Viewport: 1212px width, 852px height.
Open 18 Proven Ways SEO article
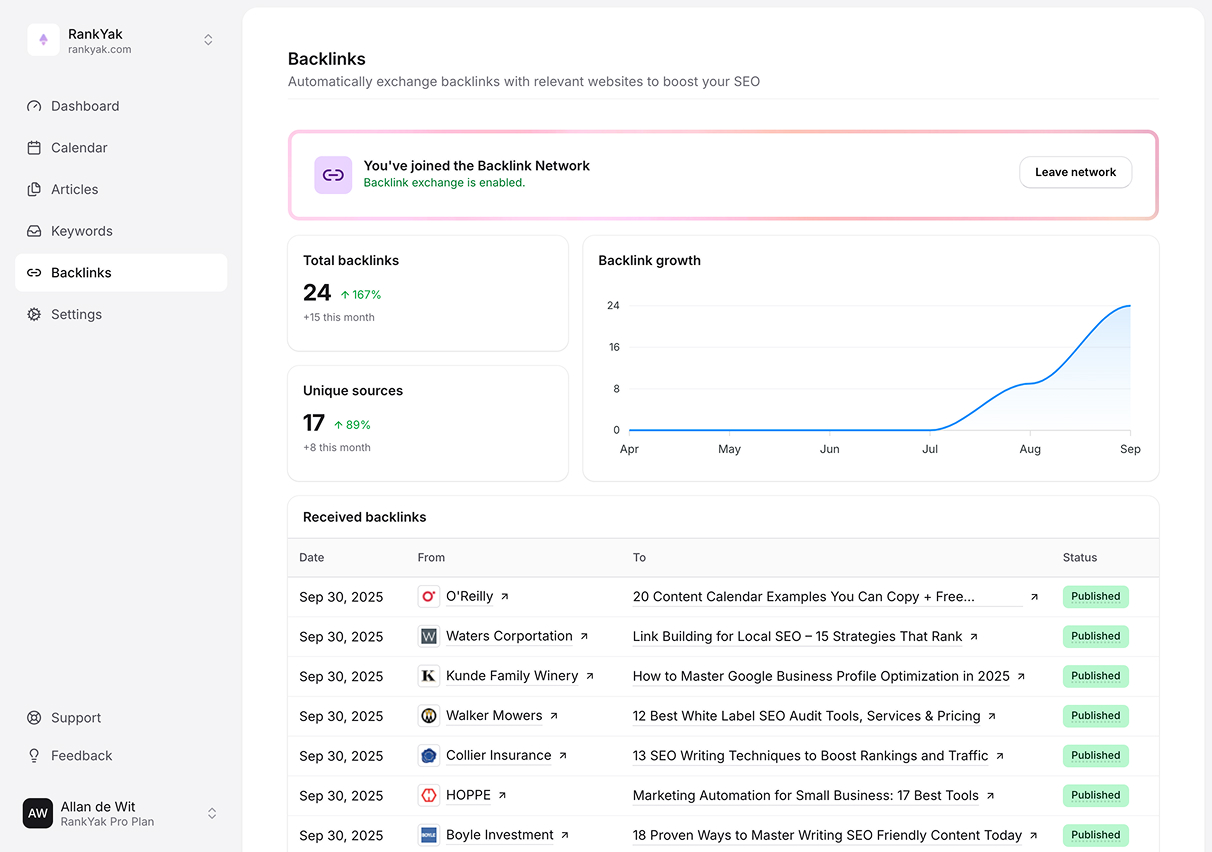coord(827,836)
